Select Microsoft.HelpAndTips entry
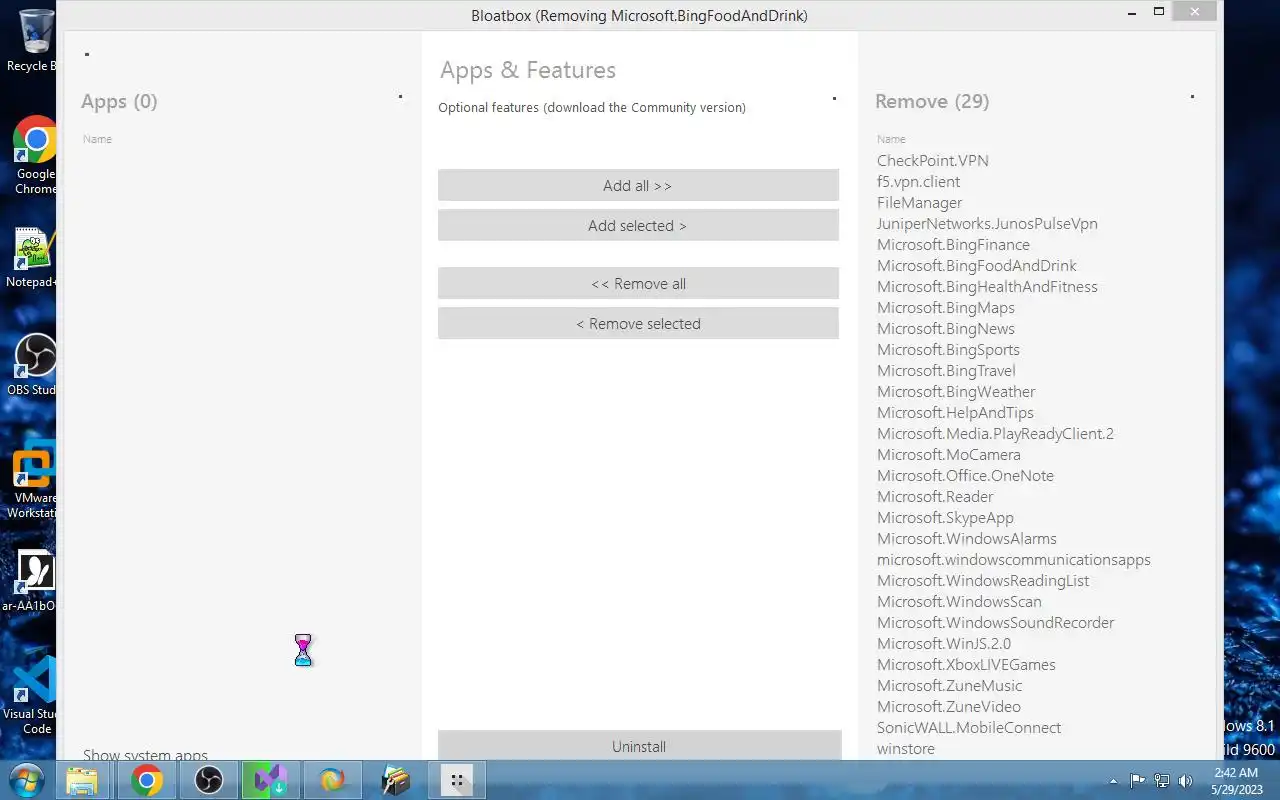The height and width of the screenshot is (800, 1280). pyautogui.click(x=955, y=412)
